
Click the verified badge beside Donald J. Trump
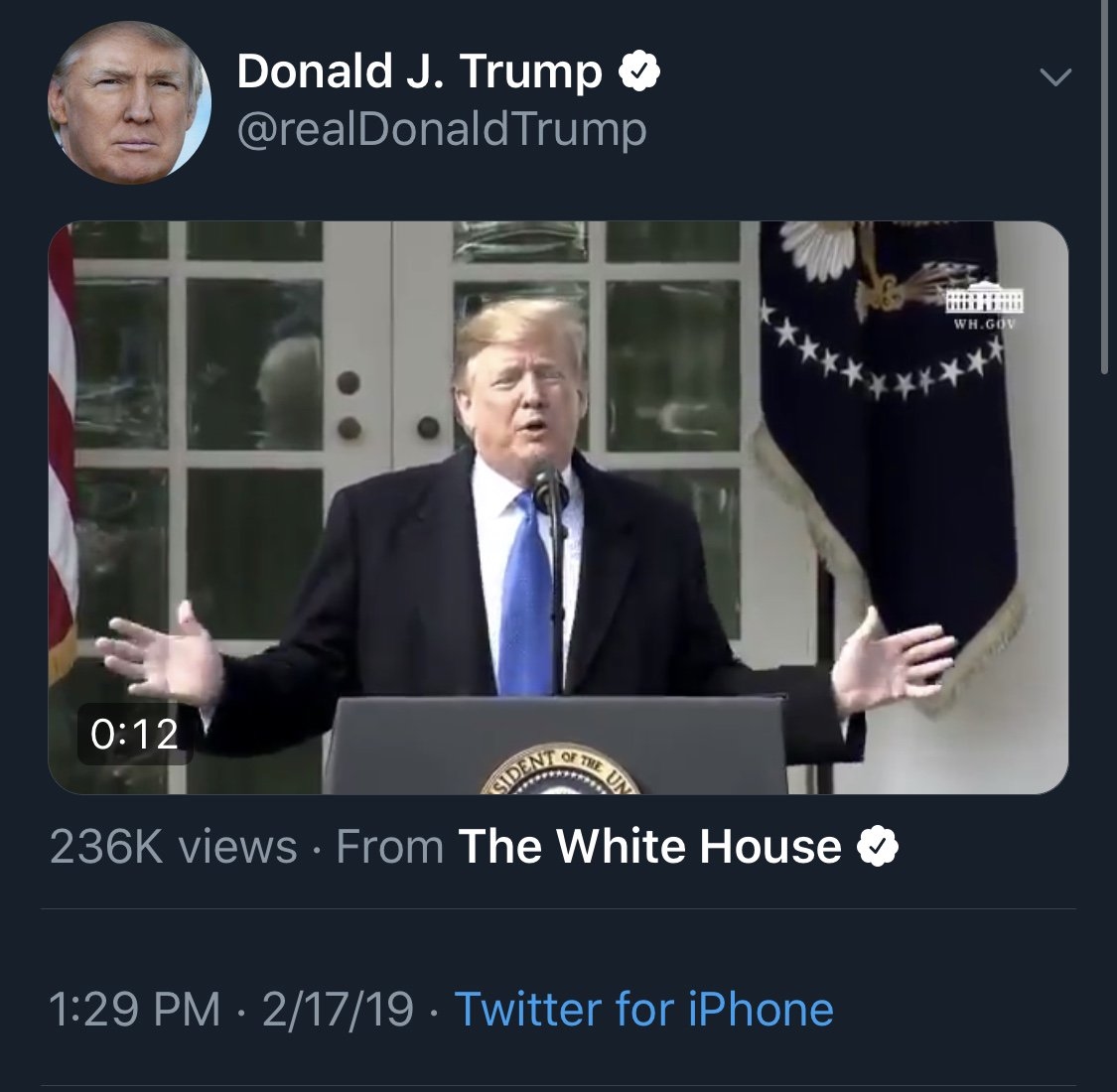[640, 71]
